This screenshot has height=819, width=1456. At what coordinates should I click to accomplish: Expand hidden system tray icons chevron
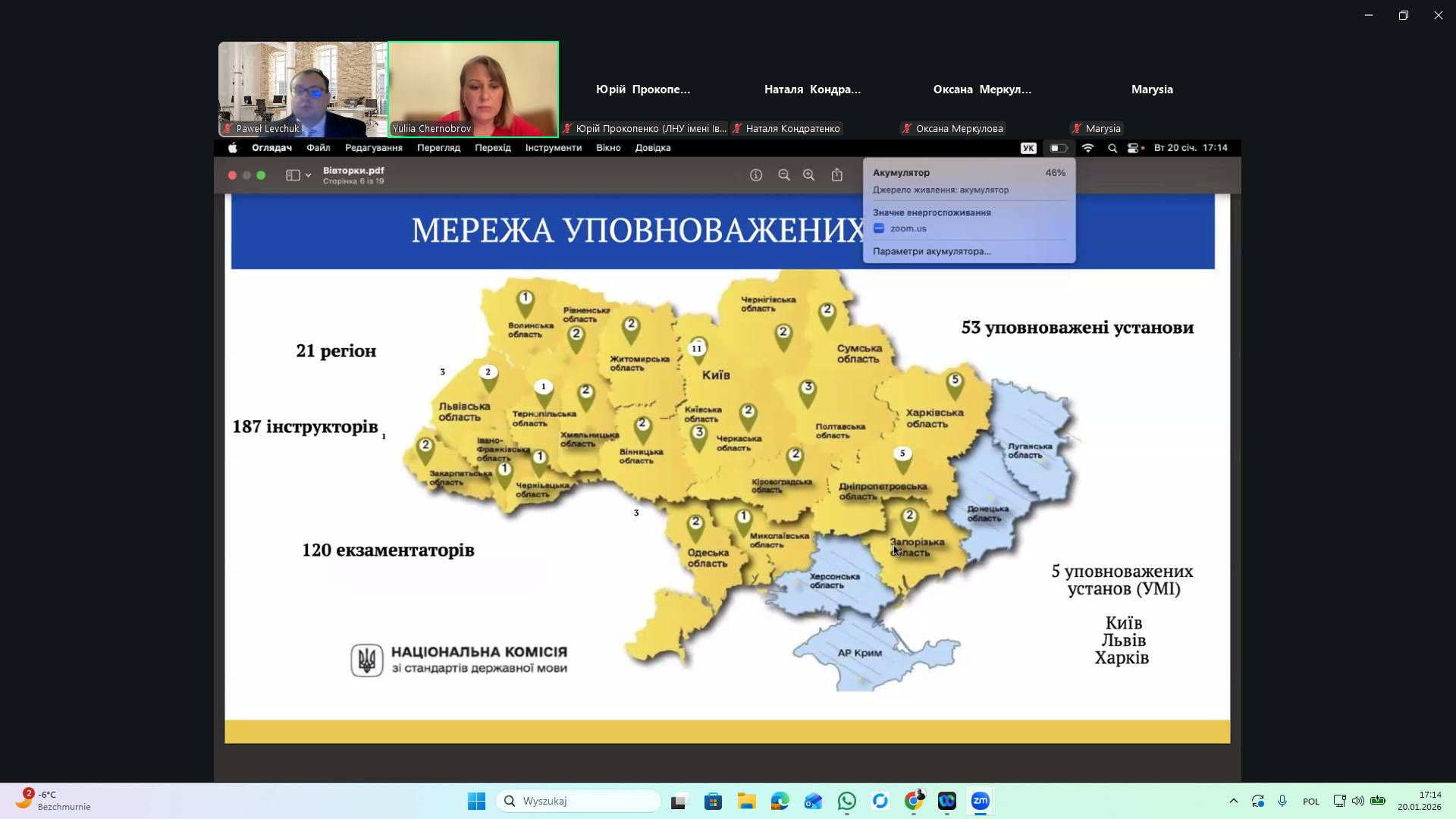click(x=1234, y=802)
